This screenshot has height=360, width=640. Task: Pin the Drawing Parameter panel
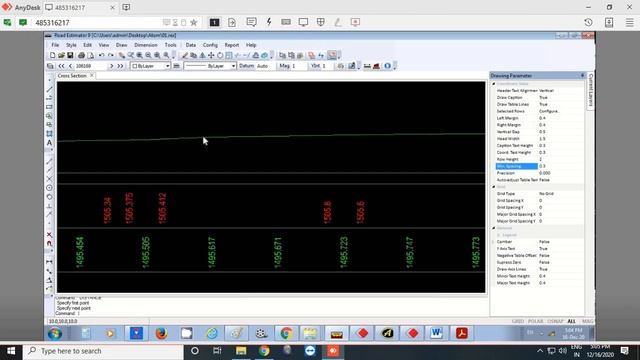tap(582, 76)
